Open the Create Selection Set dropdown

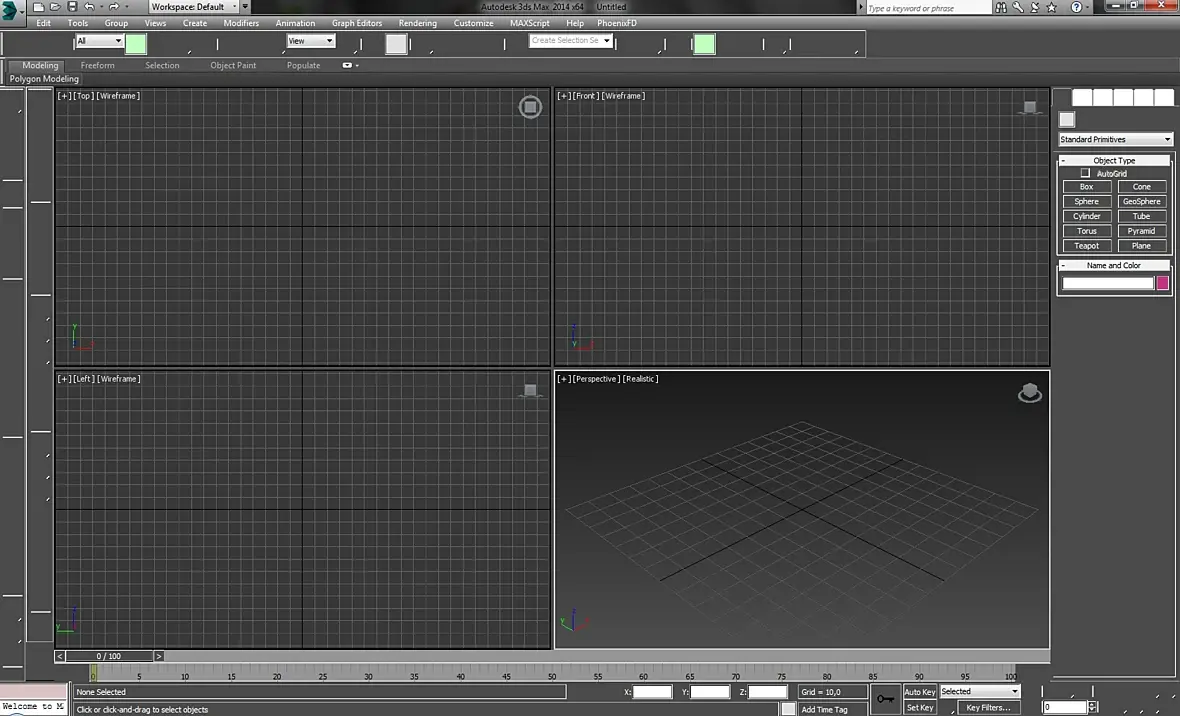coord(570,41)
